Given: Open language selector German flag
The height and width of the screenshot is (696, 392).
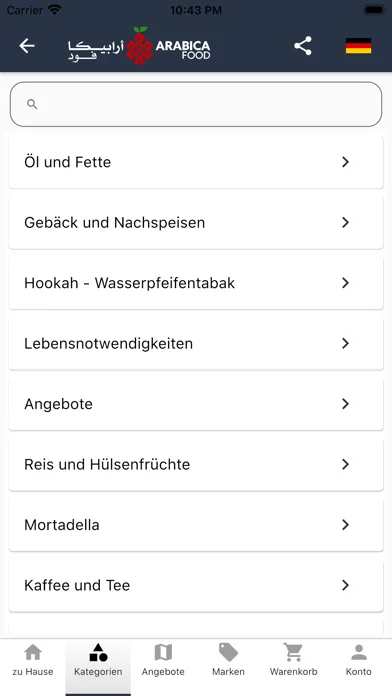Looking at the screenshot, I should [358, 46].
